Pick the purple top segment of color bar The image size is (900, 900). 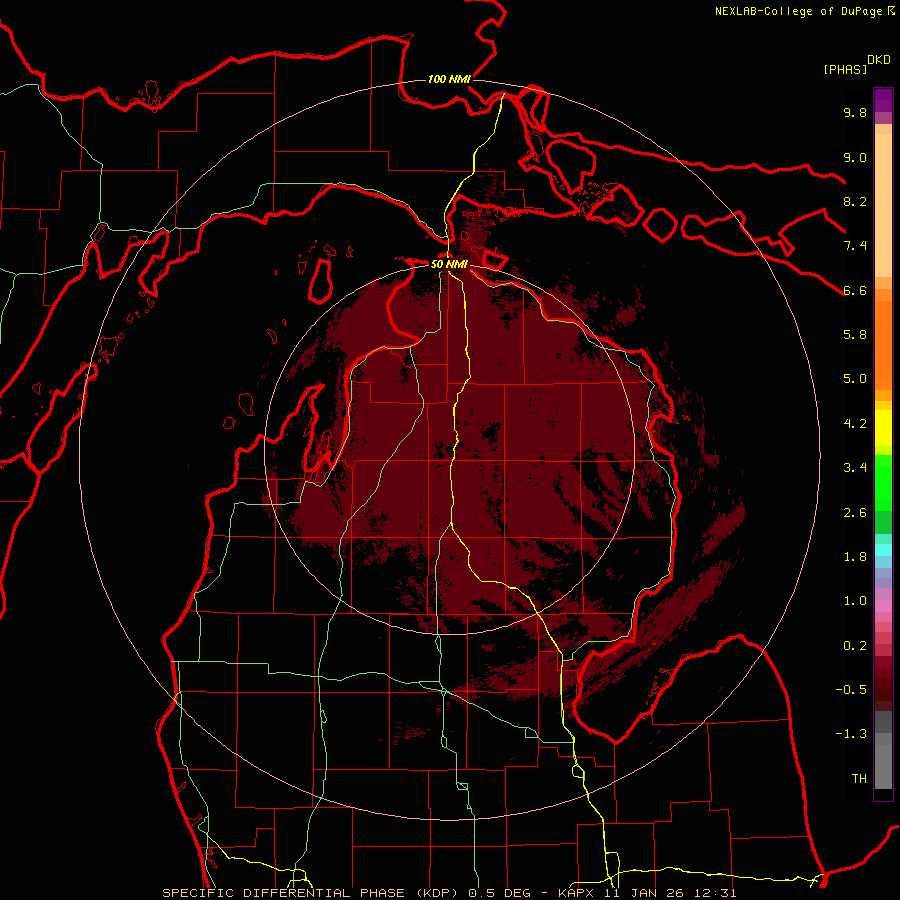point(883,100)
